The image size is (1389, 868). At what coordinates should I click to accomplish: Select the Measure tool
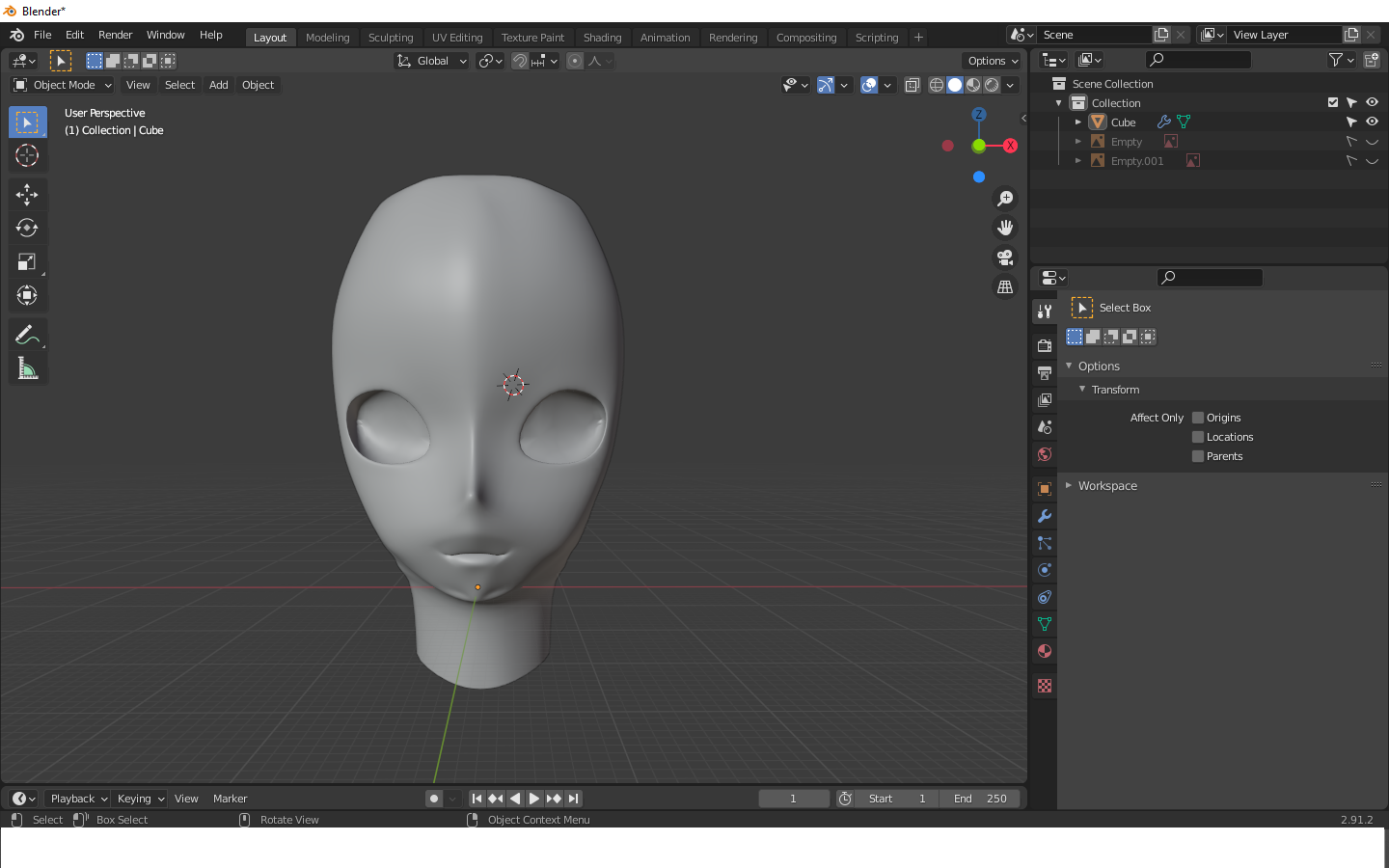27,369
